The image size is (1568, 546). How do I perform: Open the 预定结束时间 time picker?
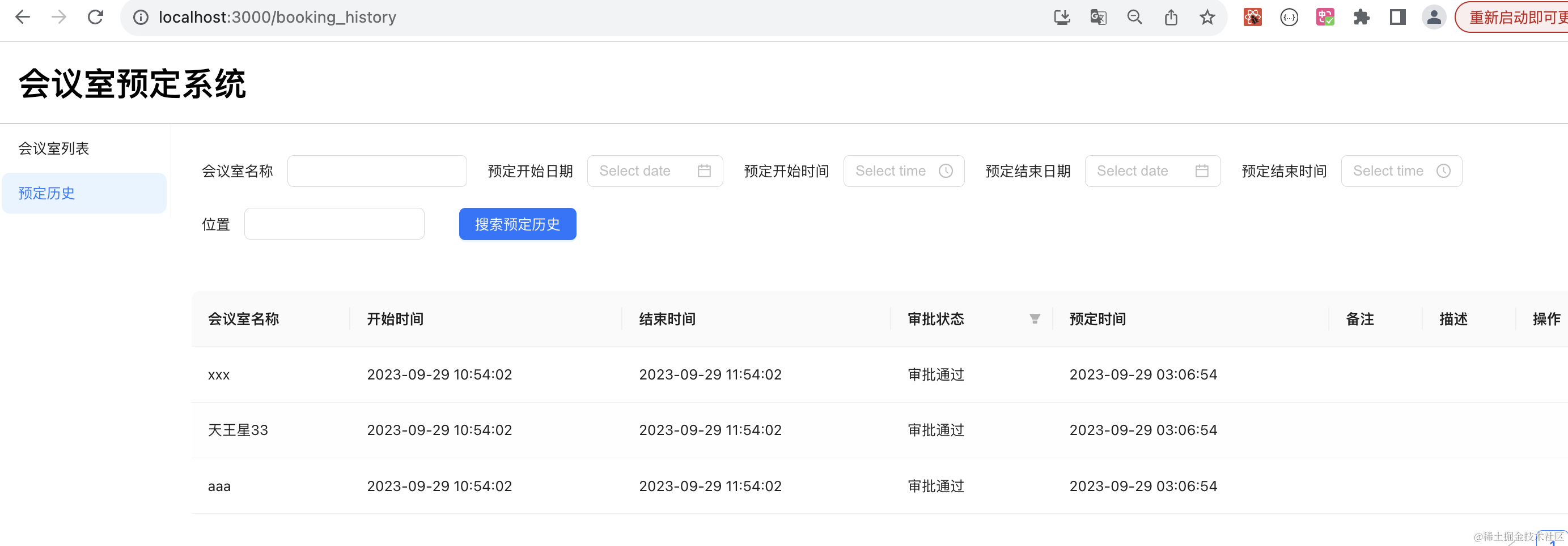tap(1402, 171)
